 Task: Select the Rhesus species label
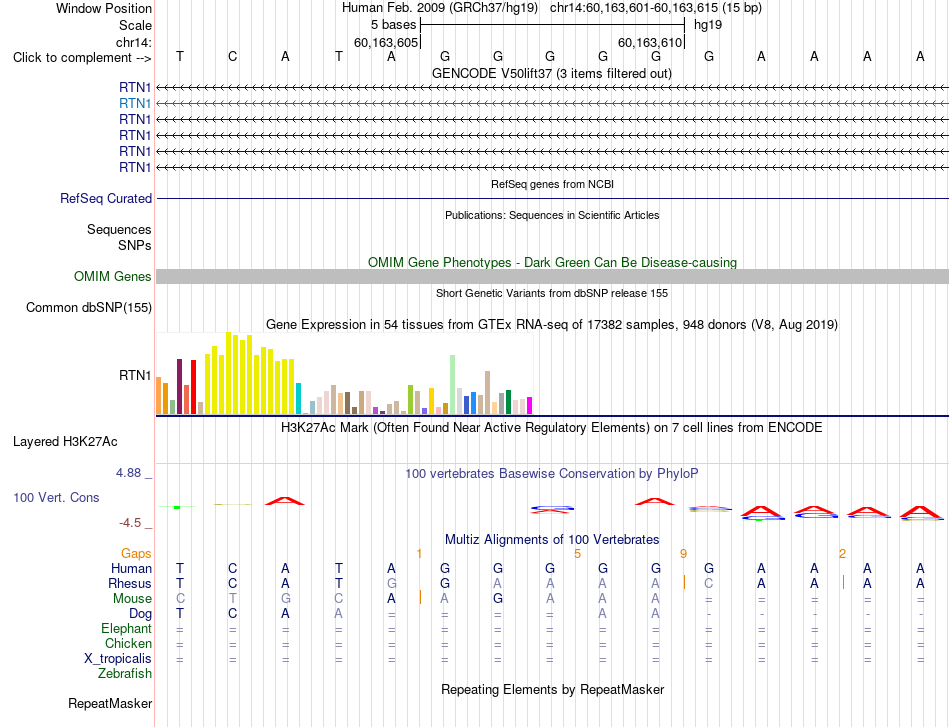click(130, 583)
